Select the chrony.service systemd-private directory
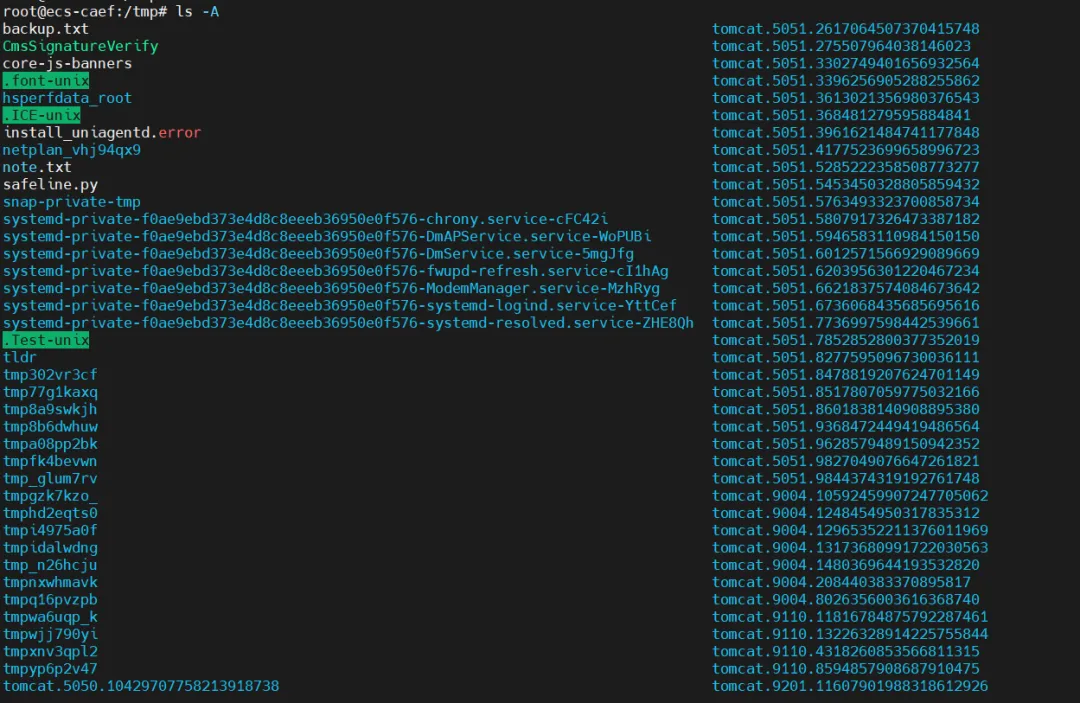 point(305,219)
